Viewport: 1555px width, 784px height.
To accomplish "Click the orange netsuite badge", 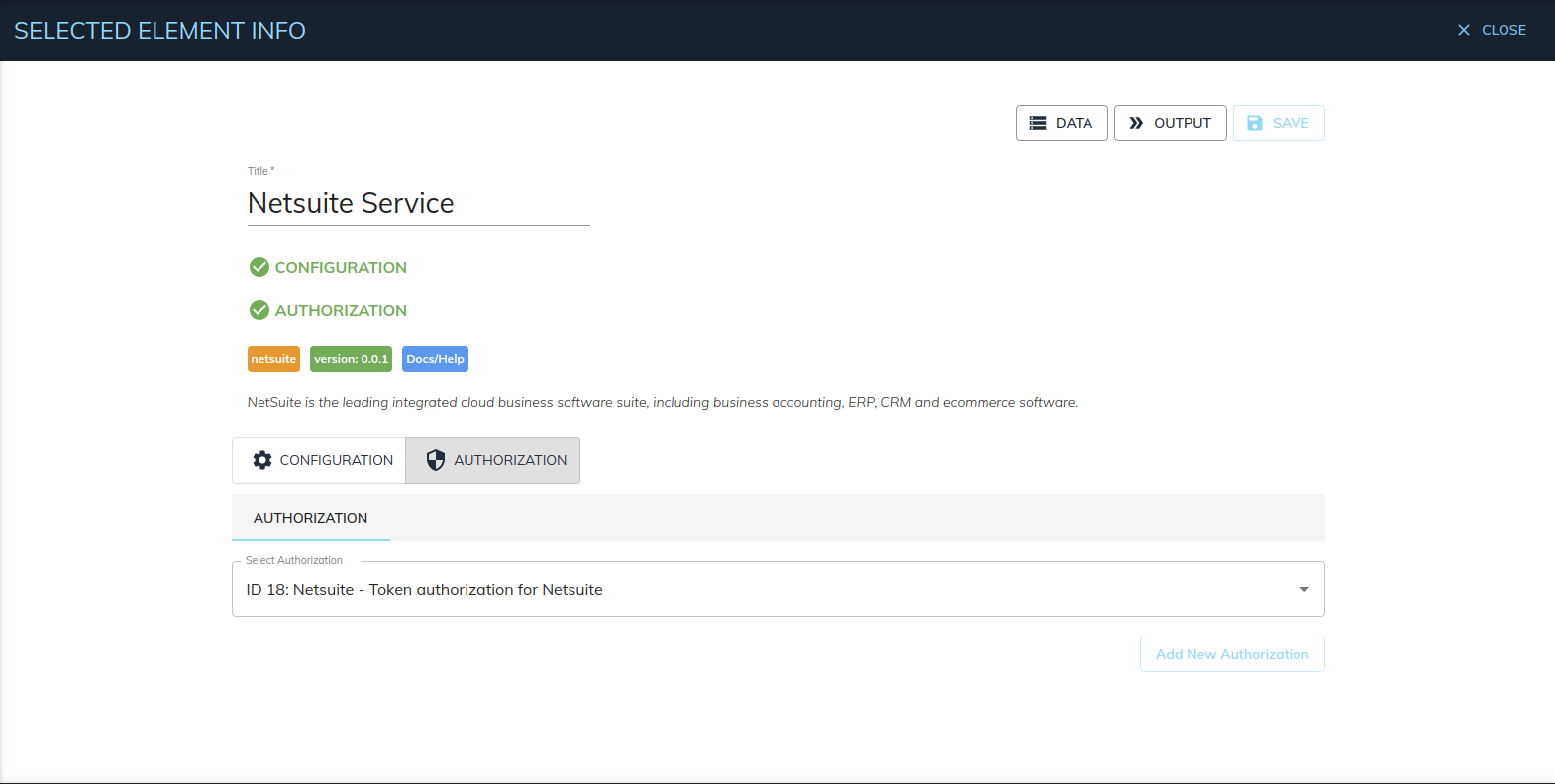I will tap(273, 359).
